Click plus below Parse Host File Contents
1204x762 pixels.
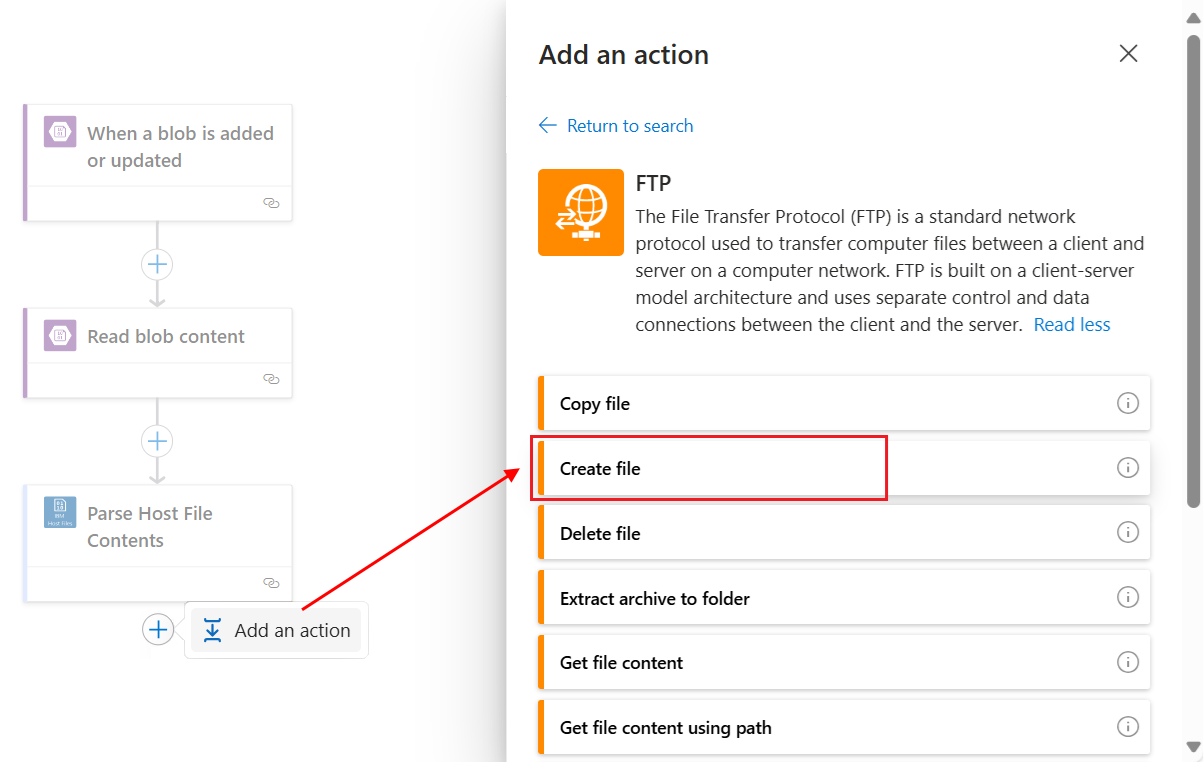coord(158,630)
